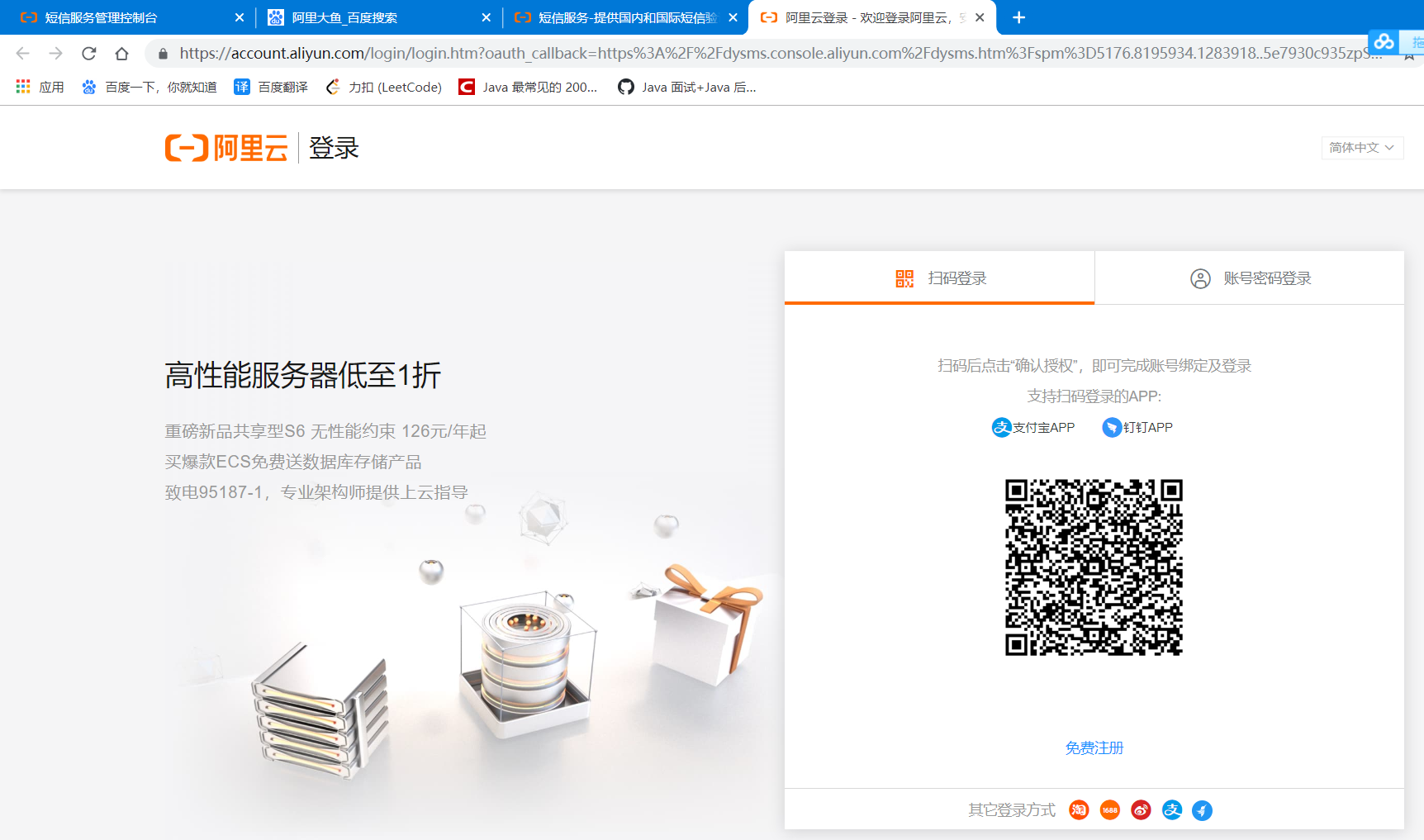This screenshot has height=840, width=1424.
Task: Log in with the 1688 icon
Action: 1110,810
